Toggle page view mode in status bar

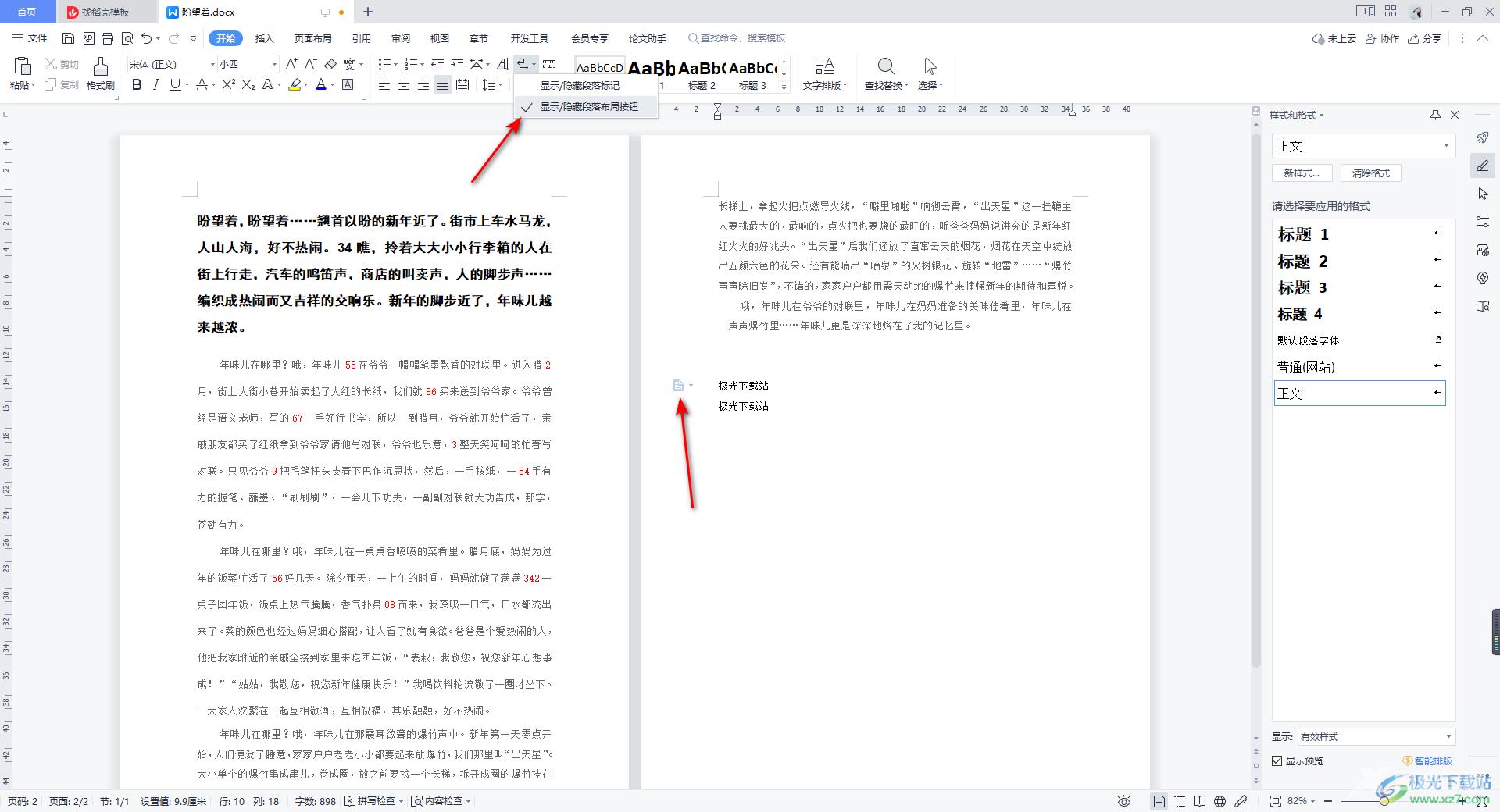pos(1159,801)
